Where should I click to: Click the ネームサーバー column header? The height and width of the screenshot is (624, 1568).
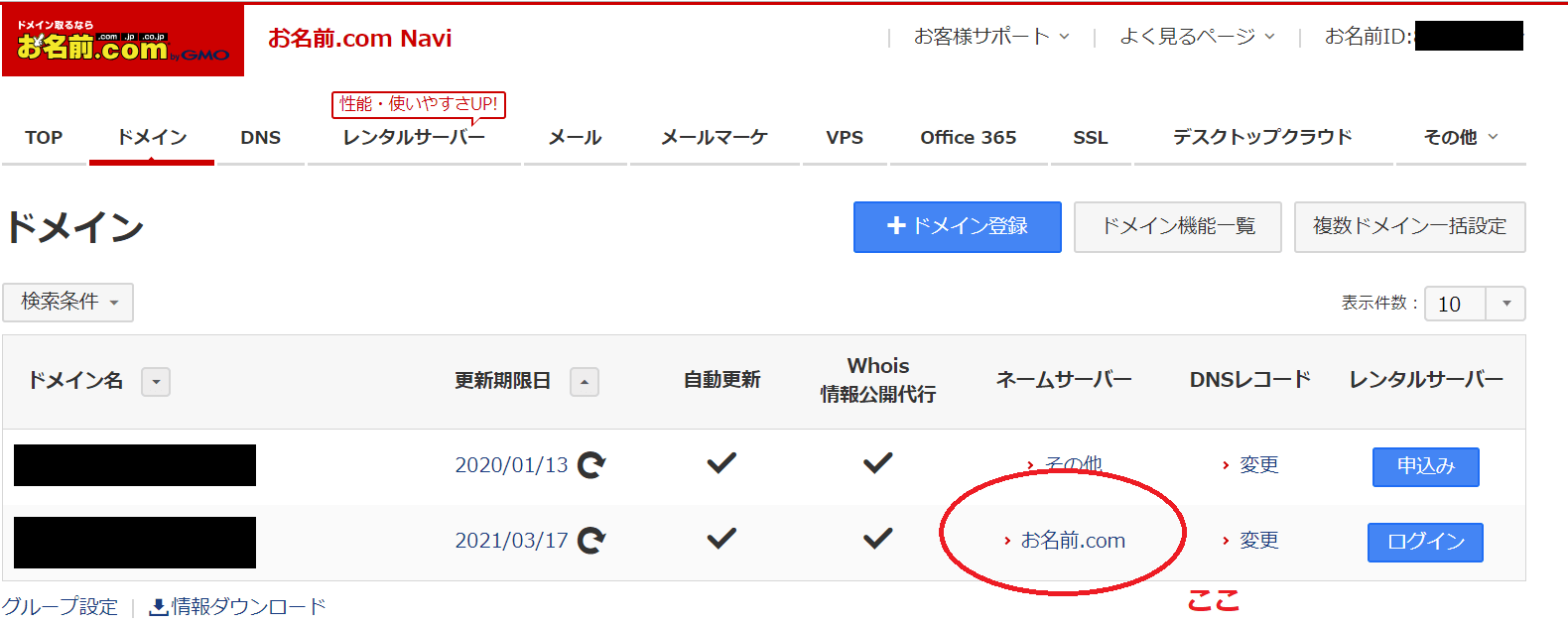1064,380
